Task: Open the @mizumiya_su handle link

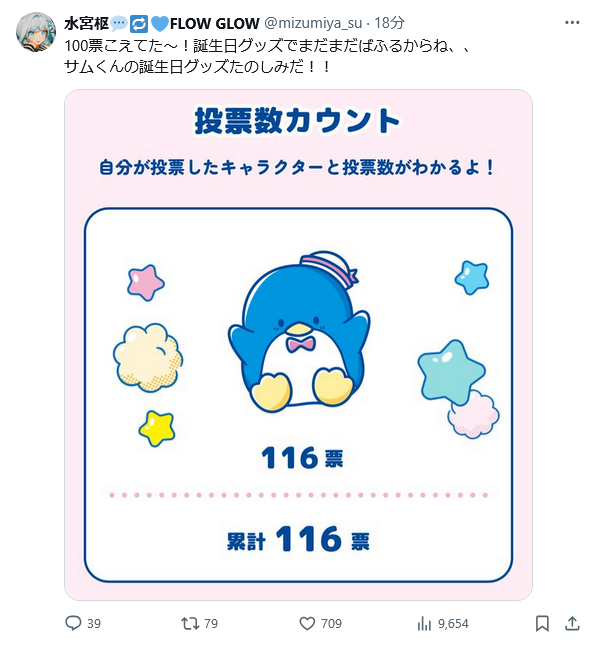Action: coord(313,23)
